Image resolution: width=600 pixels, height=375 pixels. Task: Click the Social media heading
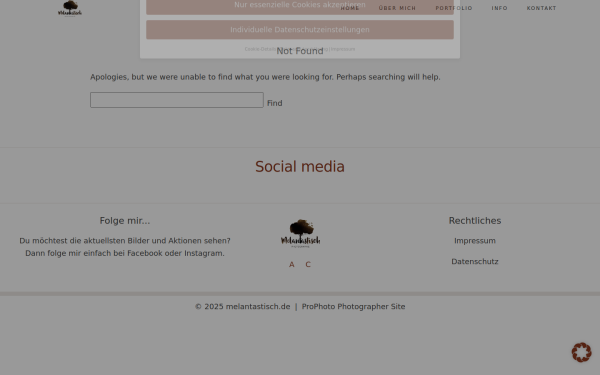pos(300,166)
